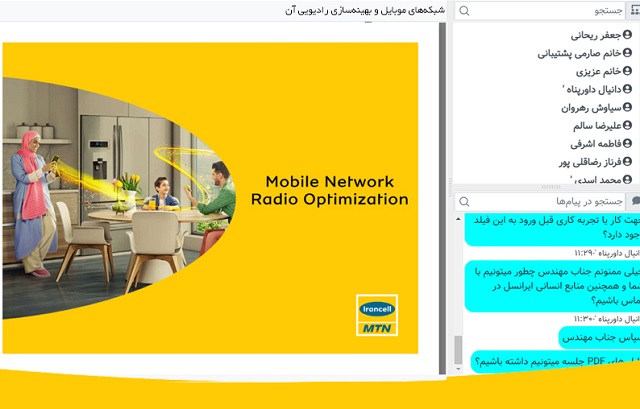This screenshot has width=640, height=409.
Task: Click the avatar icon beside جعفر ریحانی
Action: pyautogui.click(x=627, y=35)
